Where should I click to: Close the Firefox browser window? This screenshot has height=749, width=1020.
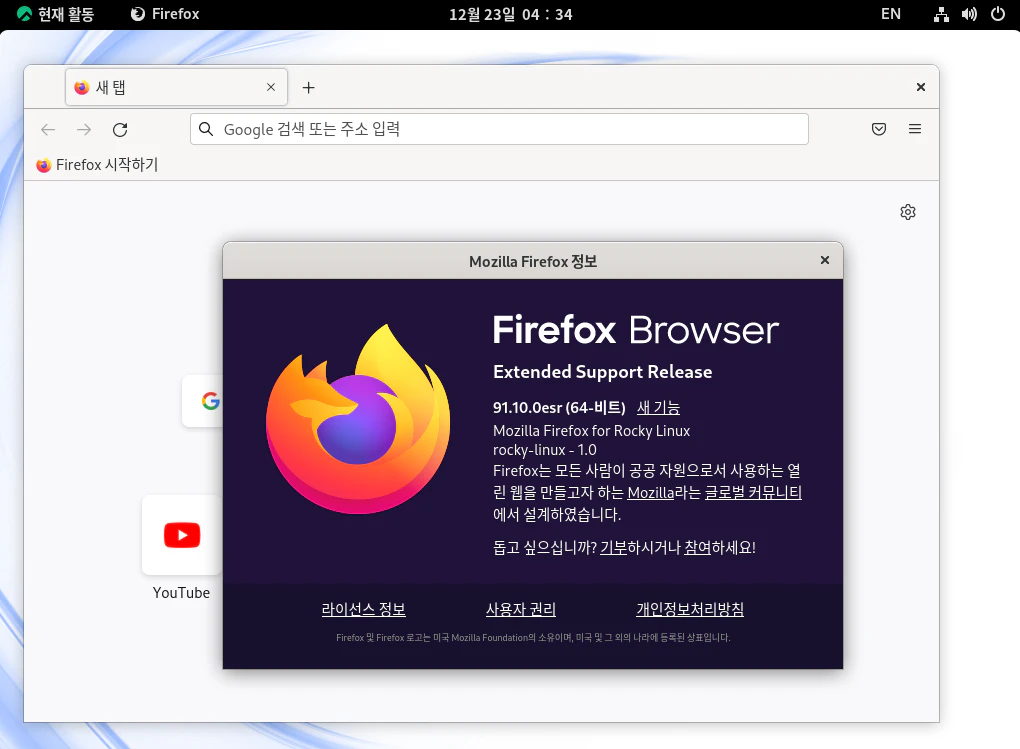(x=920, y=87)
